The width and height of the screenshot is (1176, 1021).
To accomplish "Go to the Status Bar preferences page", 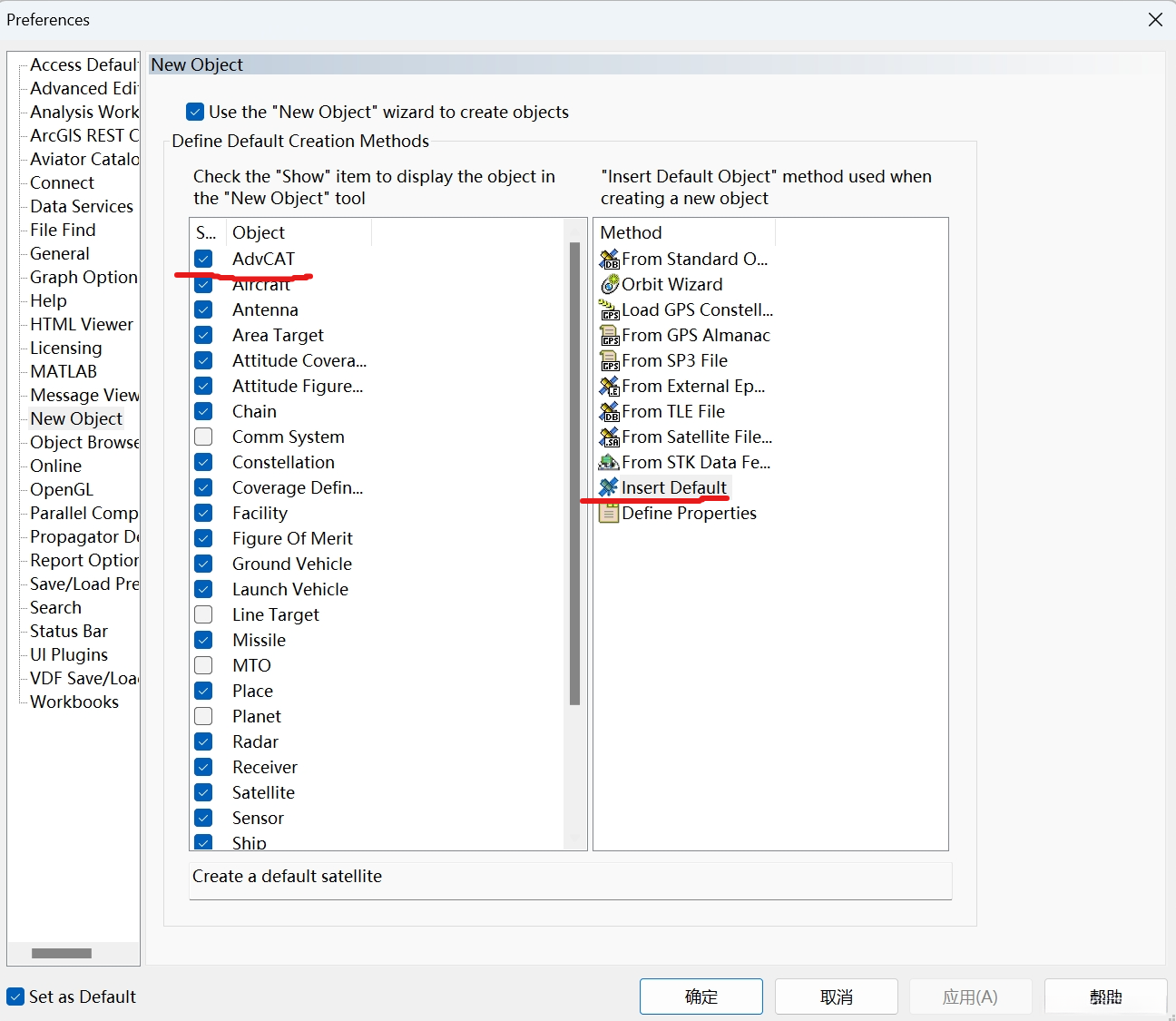I will tap(69, 631).
